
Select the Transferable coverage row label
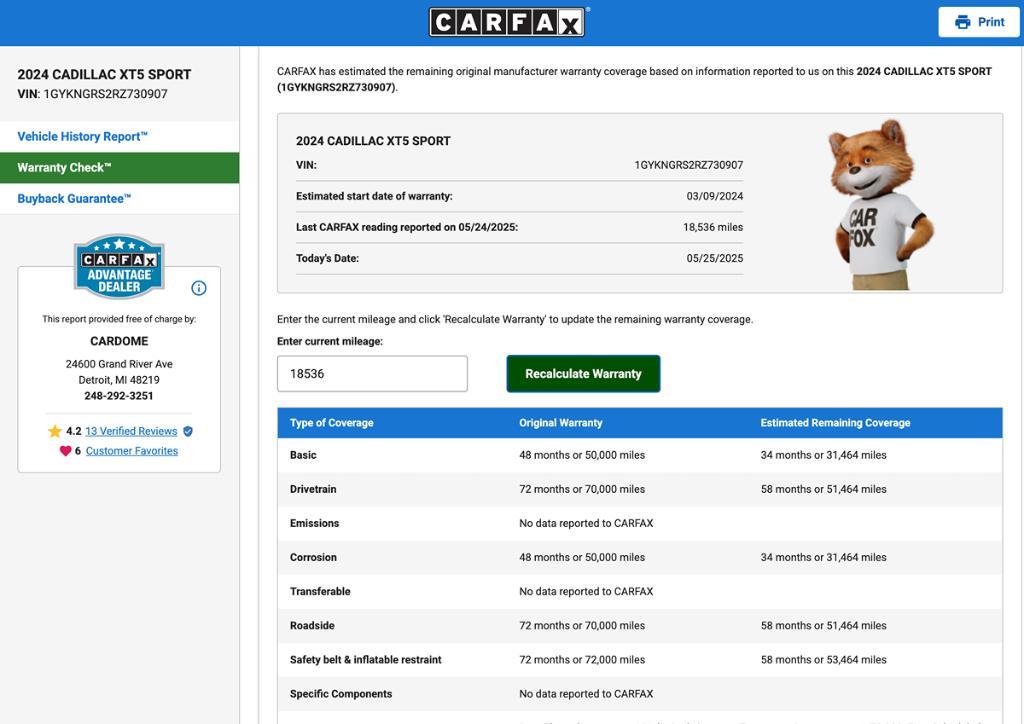pyautogui.click(x=320, y=591)
